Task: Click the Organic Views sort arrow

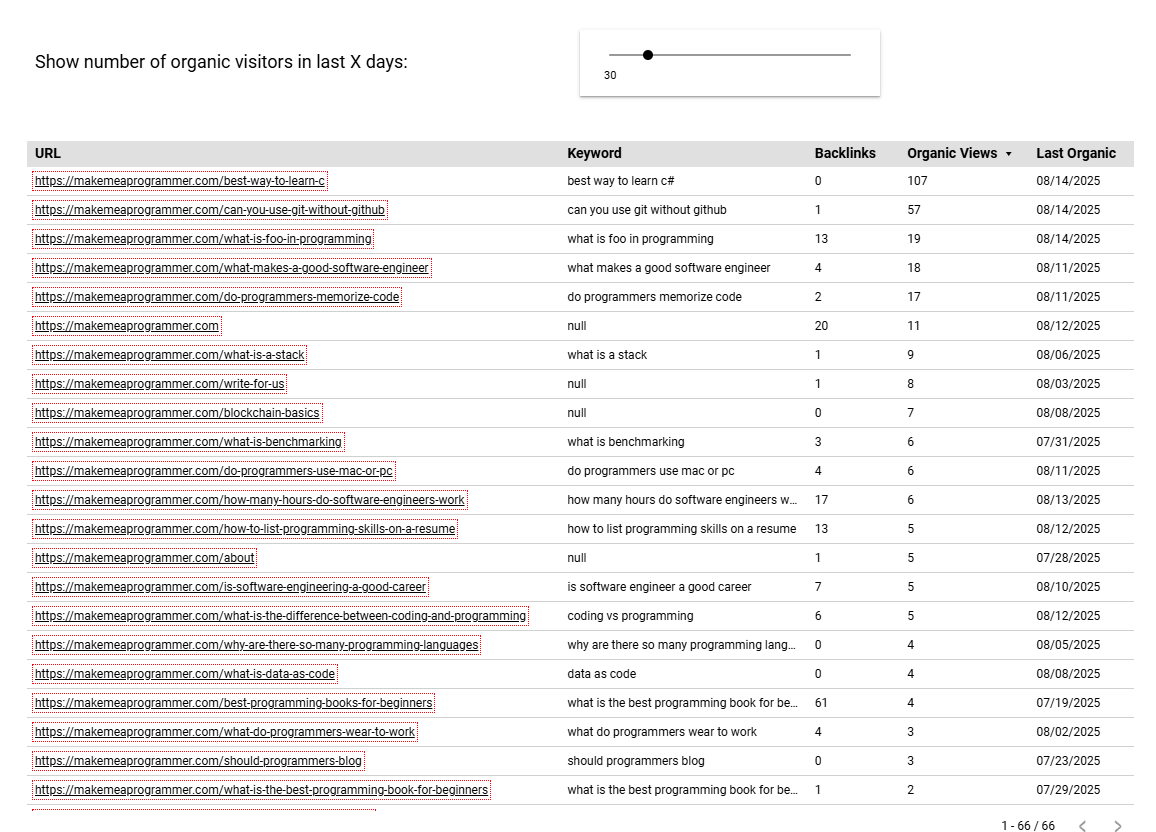Action: [1008, 154]
